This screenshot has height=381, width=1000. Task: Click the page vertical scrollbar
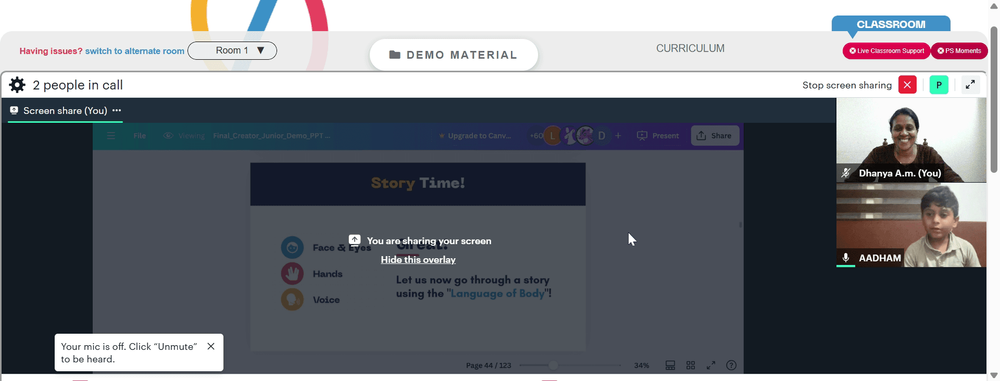pyautogui.click(x=994, y=99)
